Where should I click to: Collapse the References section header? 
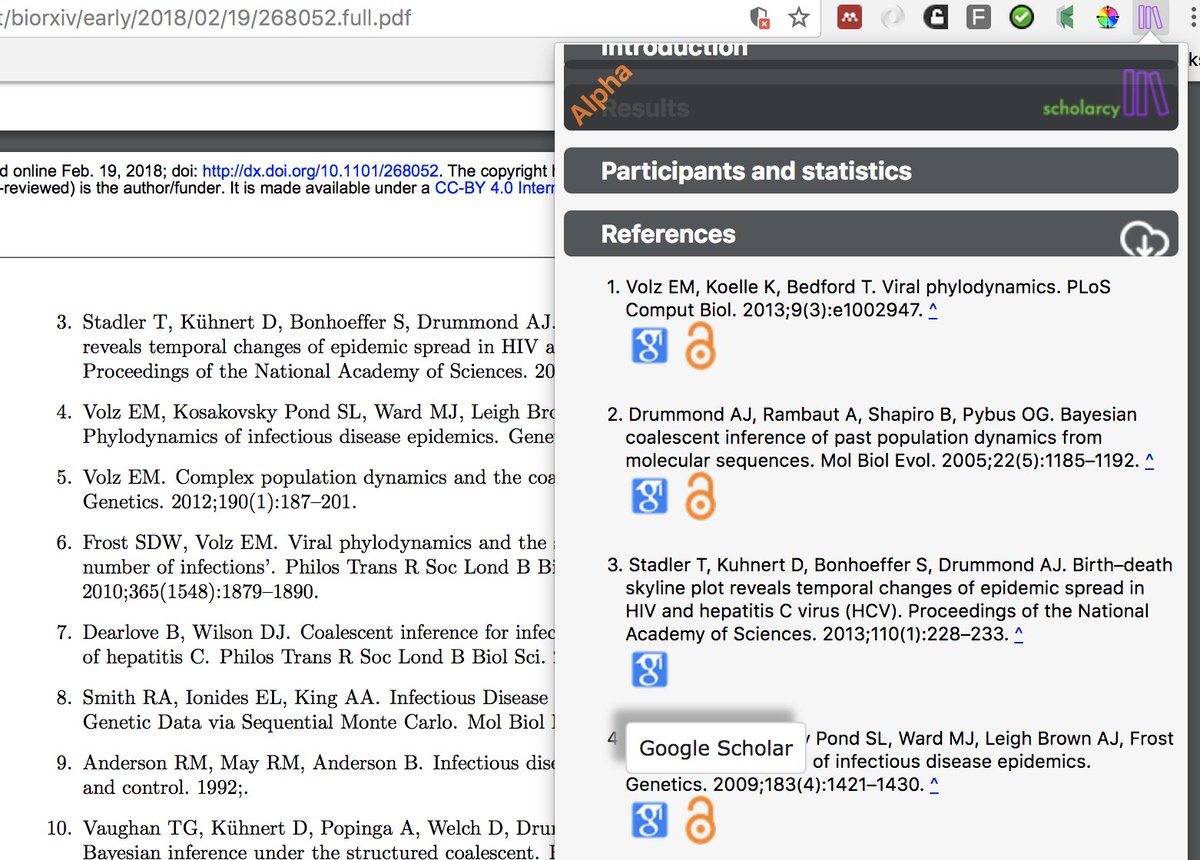point(871,234)
